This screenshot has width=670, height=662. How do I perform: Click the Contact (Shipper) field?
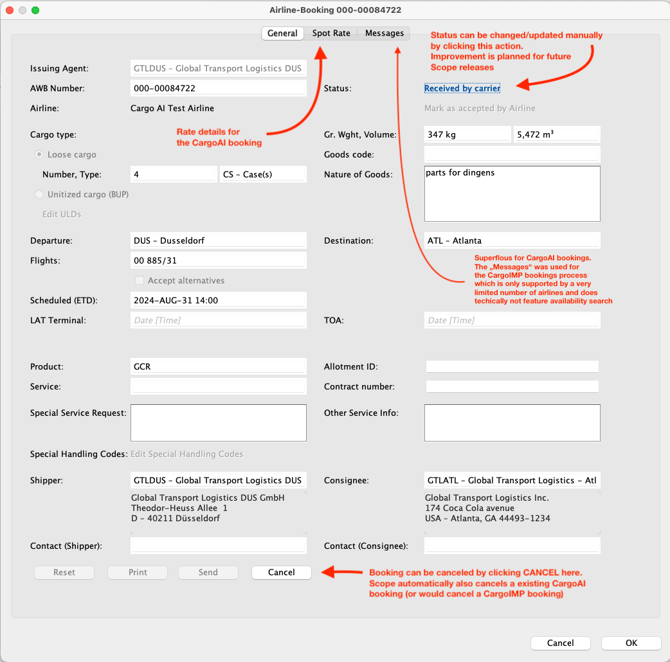coord(218,546)
